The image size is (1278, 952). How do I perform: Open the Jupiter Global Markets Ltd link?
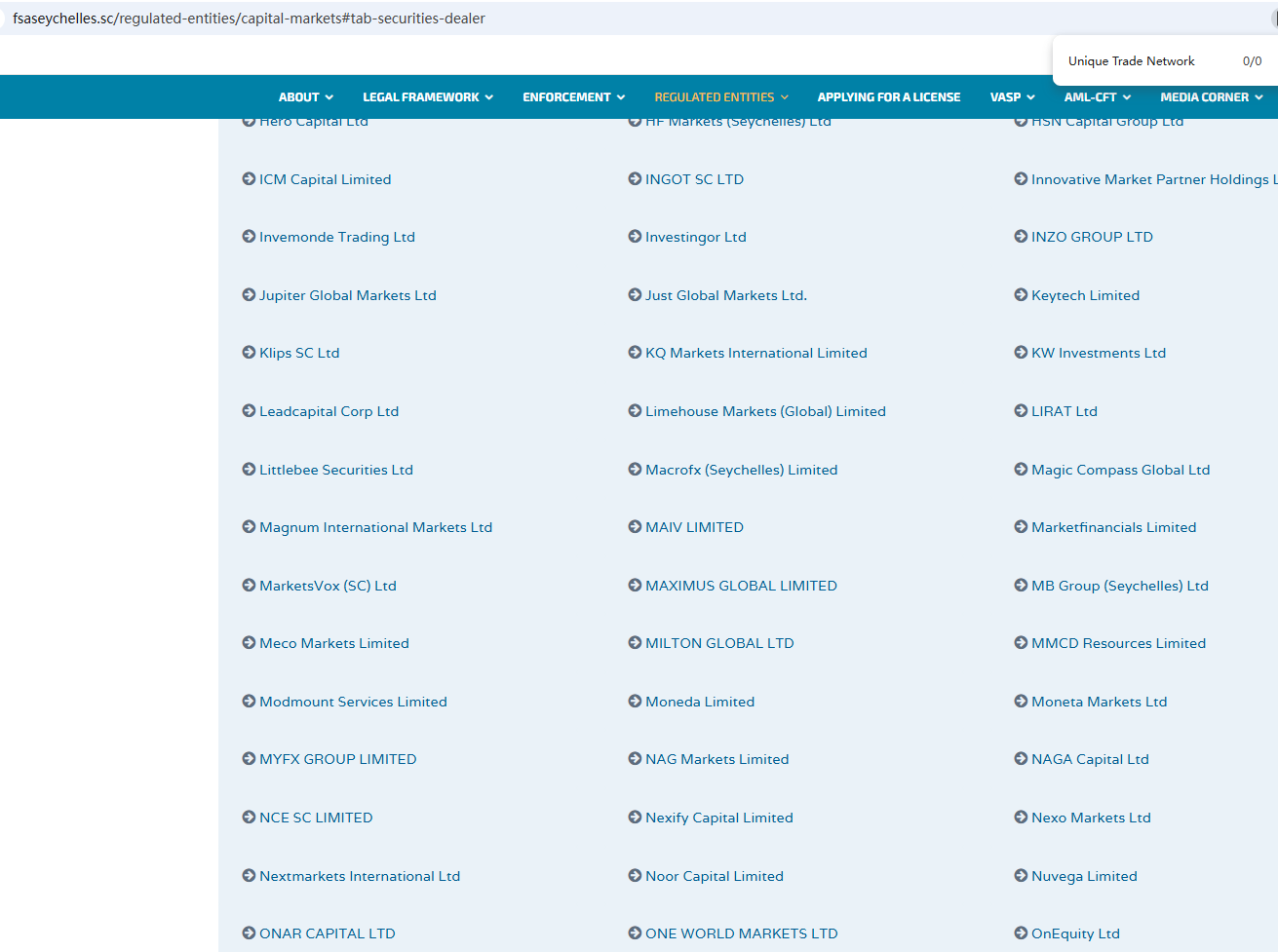pos(347,295)
